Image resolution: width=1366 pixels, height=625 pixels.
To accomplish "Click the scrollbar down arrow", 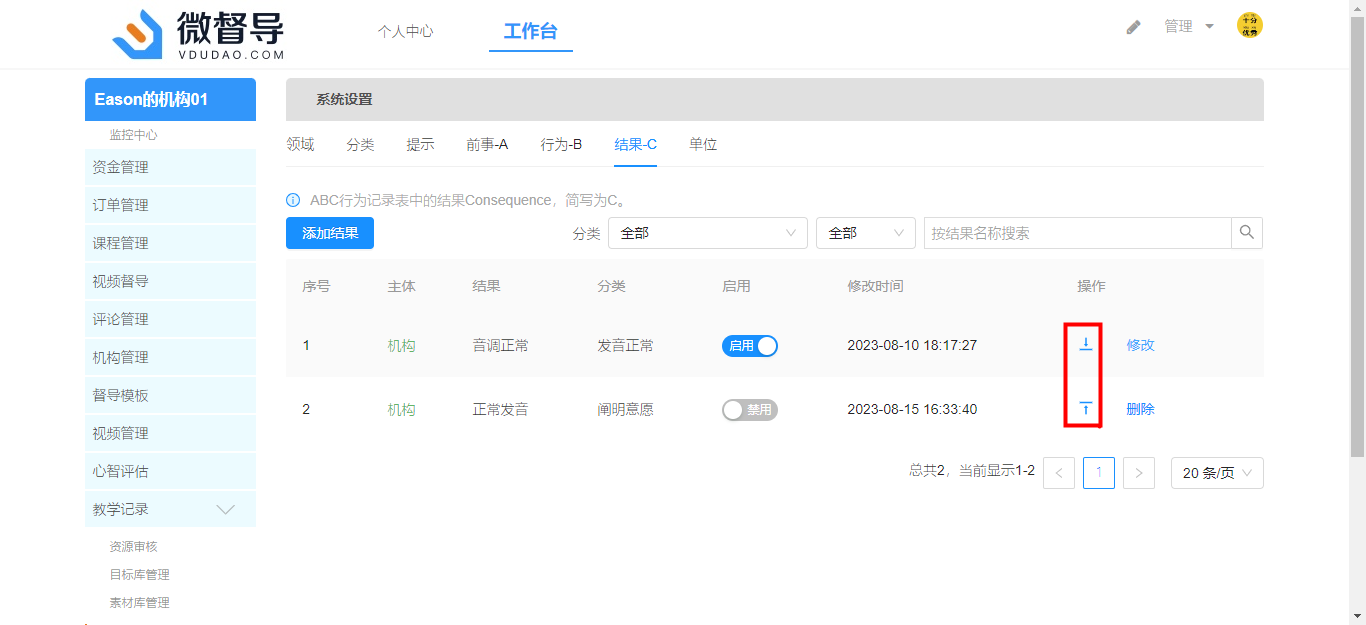I will point(1357,616).
